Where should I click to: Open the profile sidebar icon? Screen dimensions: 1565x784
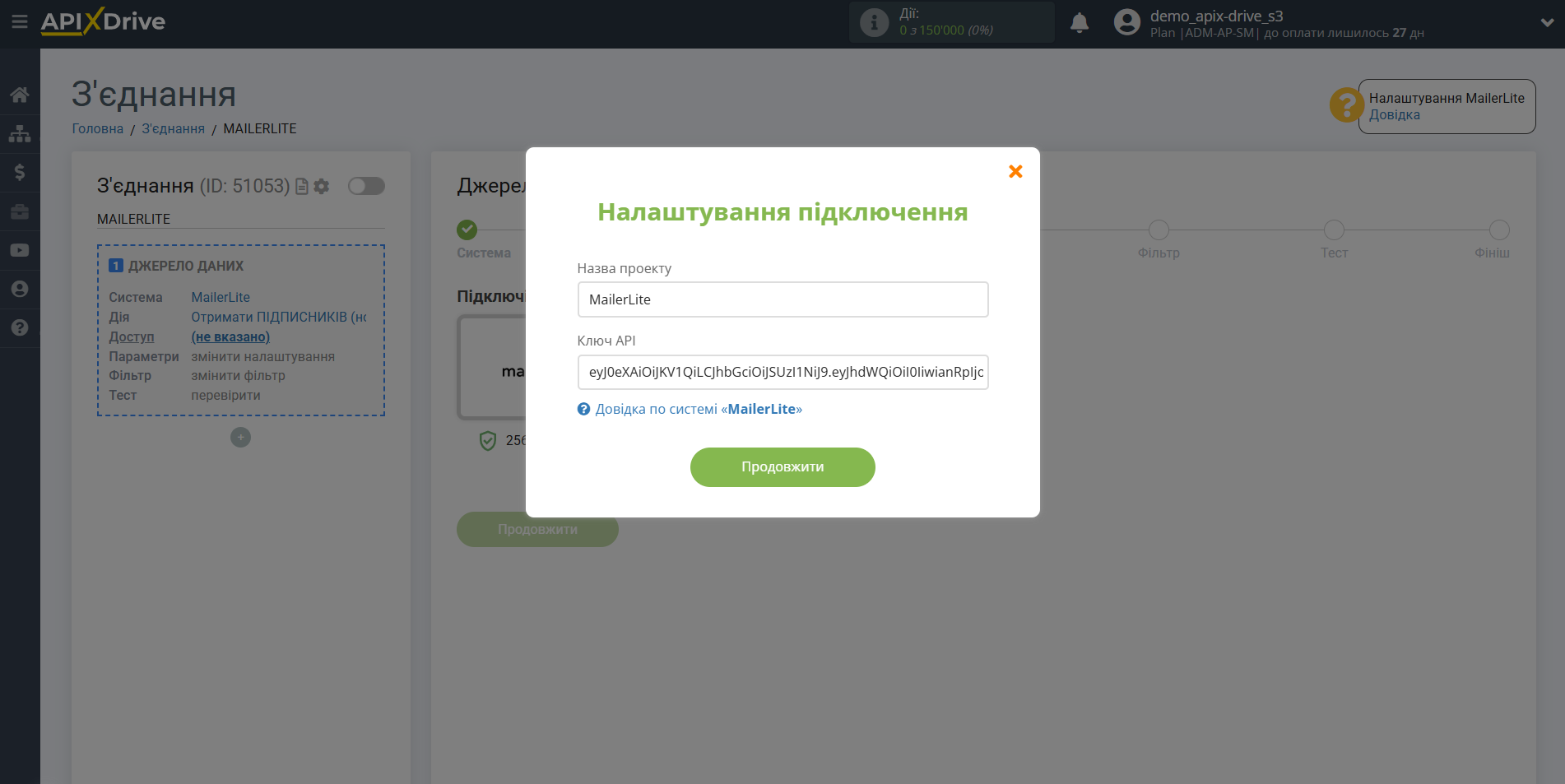click(x=20, y=289)
